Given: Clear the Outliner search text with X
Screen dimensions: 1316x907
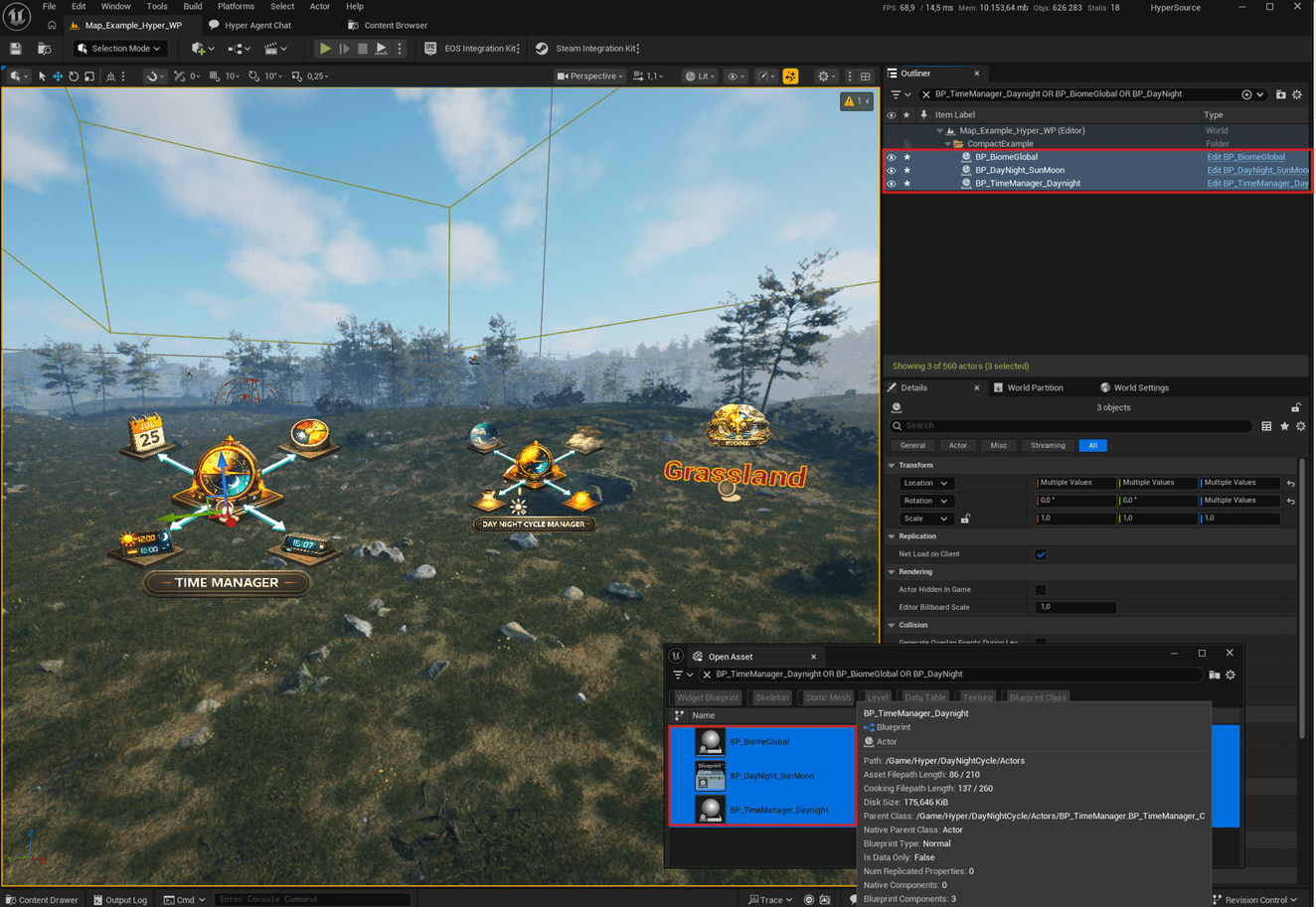Looking at the screenshot, I should tap(926, 94).
